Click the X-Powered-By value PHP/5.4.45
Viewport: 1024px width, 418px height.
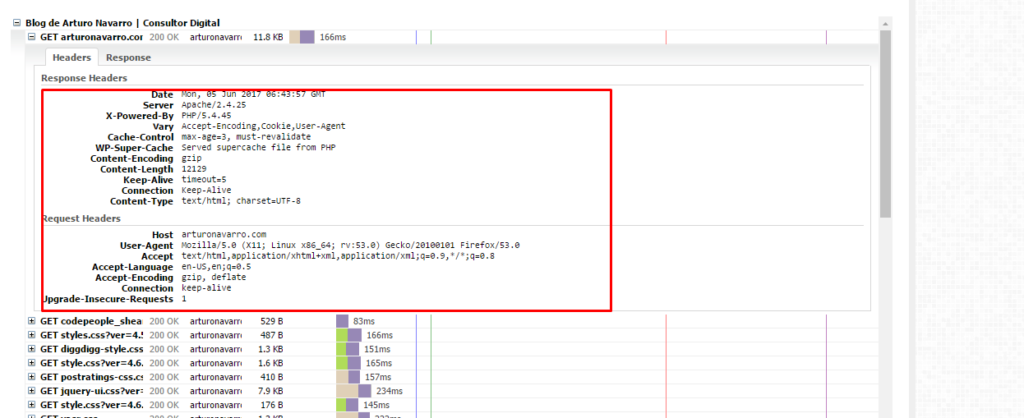206,115
